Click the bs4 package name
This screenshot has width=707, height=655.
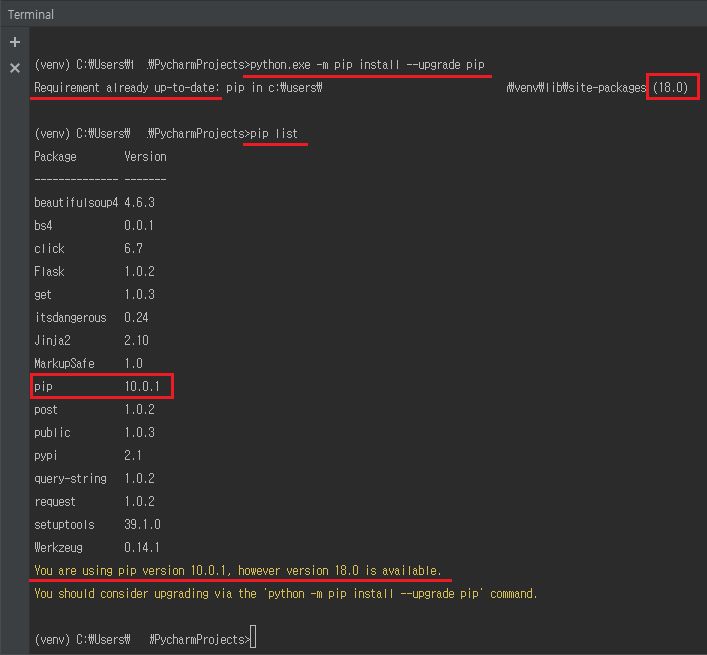click(43, 225)
